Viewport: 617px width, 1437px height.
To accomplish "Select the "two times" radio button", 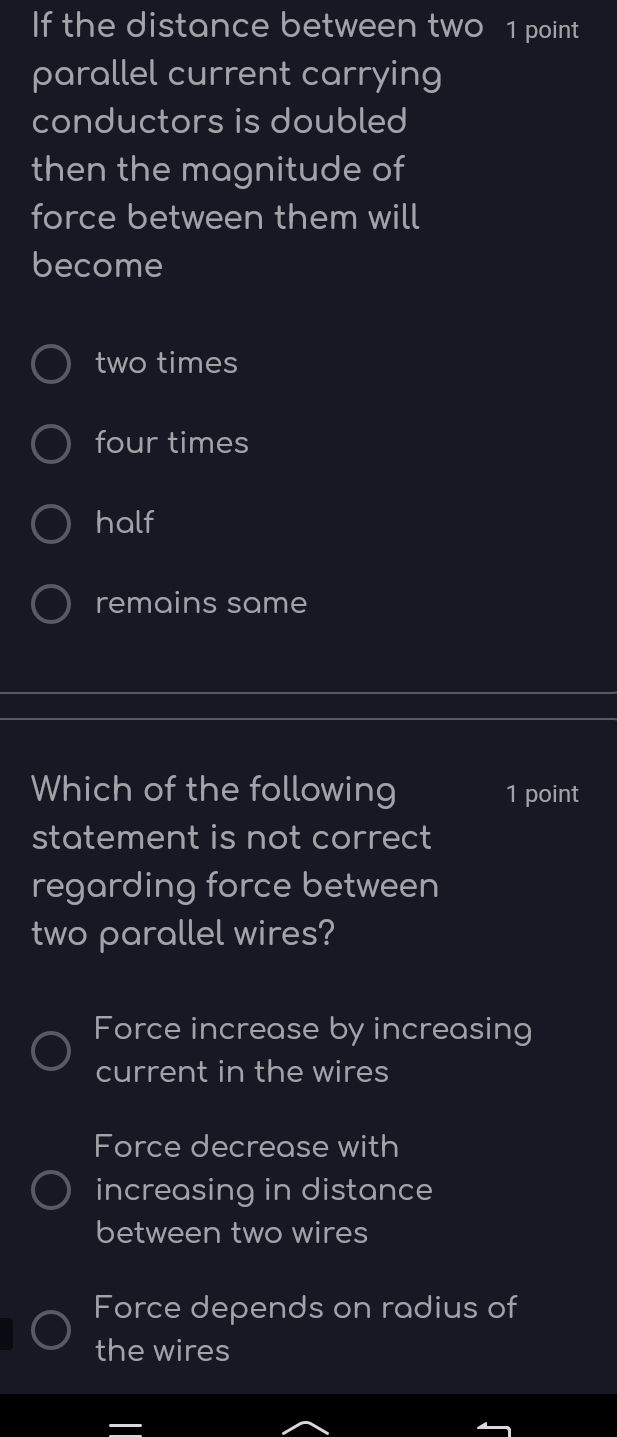I will coord(51,363).
